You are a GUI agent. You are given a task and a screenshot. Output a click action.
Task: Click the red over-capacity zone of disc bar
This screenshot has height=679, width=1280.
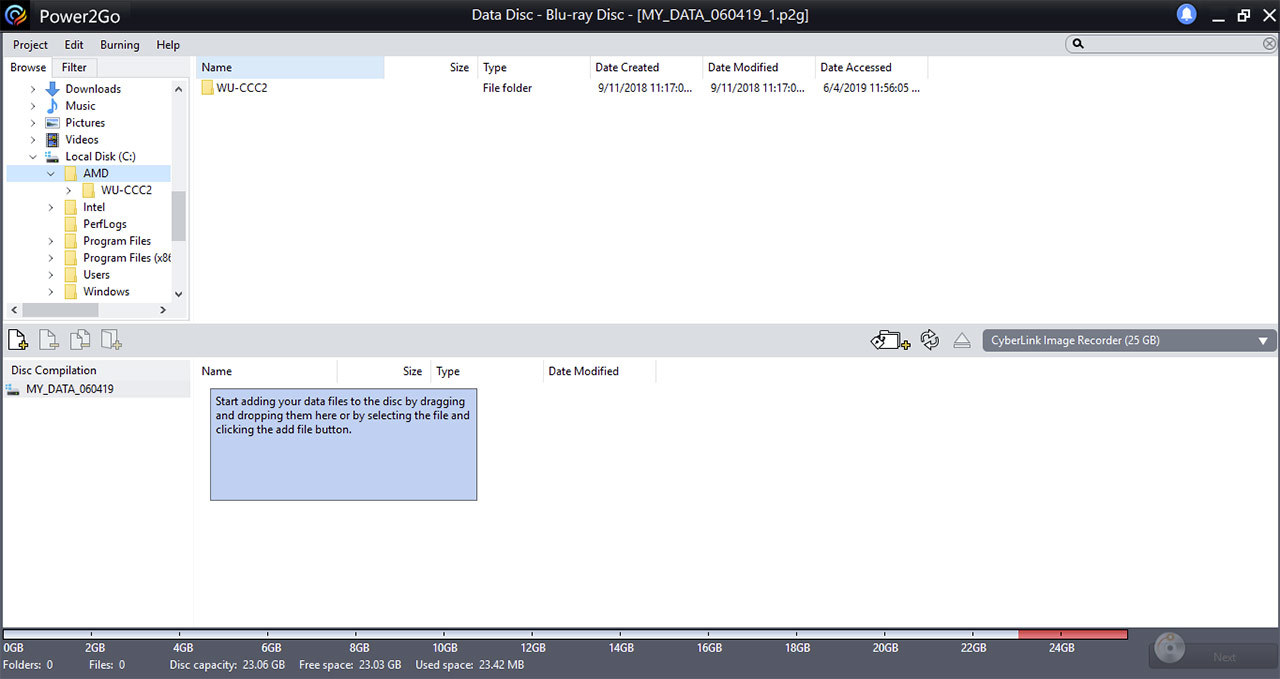point(1073,634)
